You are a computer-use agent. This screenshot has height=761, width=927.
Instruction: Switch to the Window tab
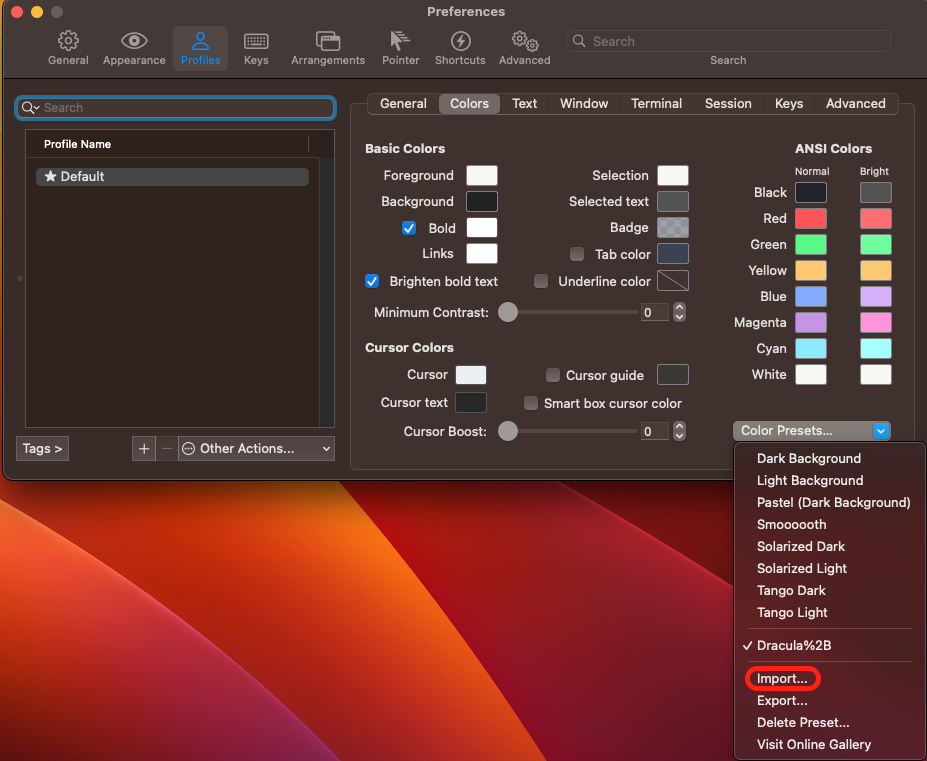pyautogui.click(x=584, y=103)
